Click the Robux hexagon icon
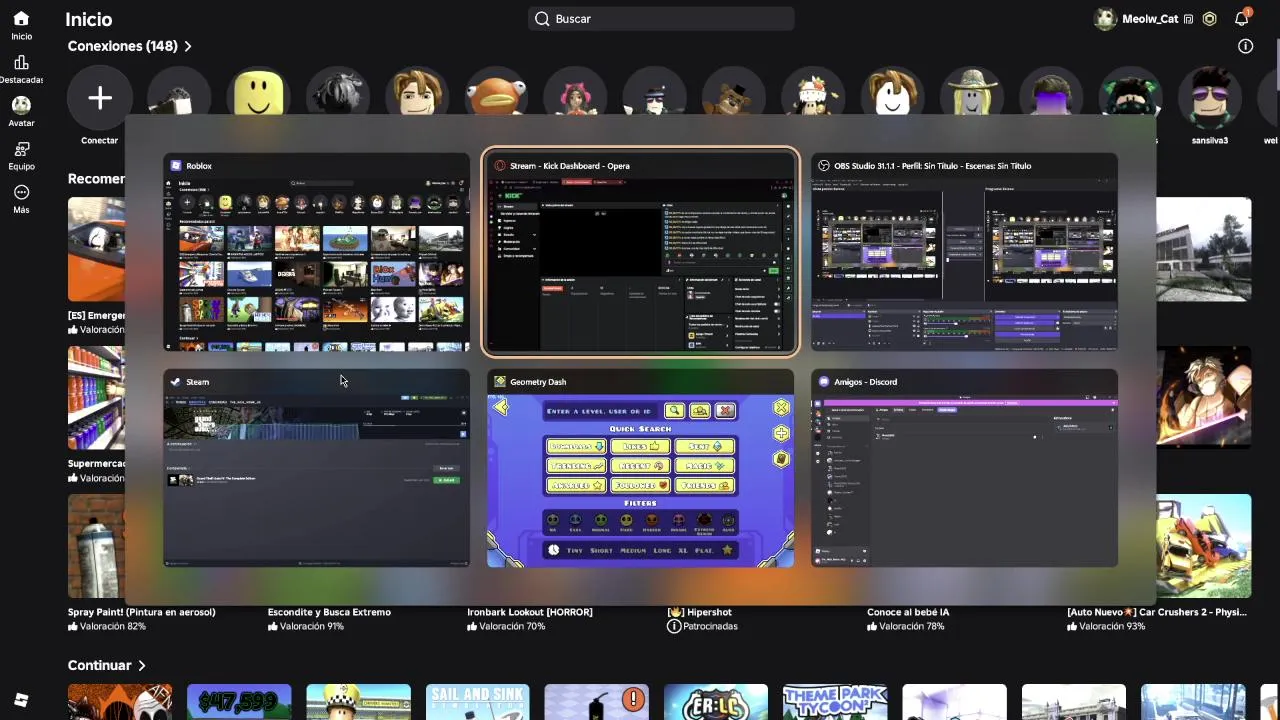This screenshot has width=1280, height=720. [1209, 19]
